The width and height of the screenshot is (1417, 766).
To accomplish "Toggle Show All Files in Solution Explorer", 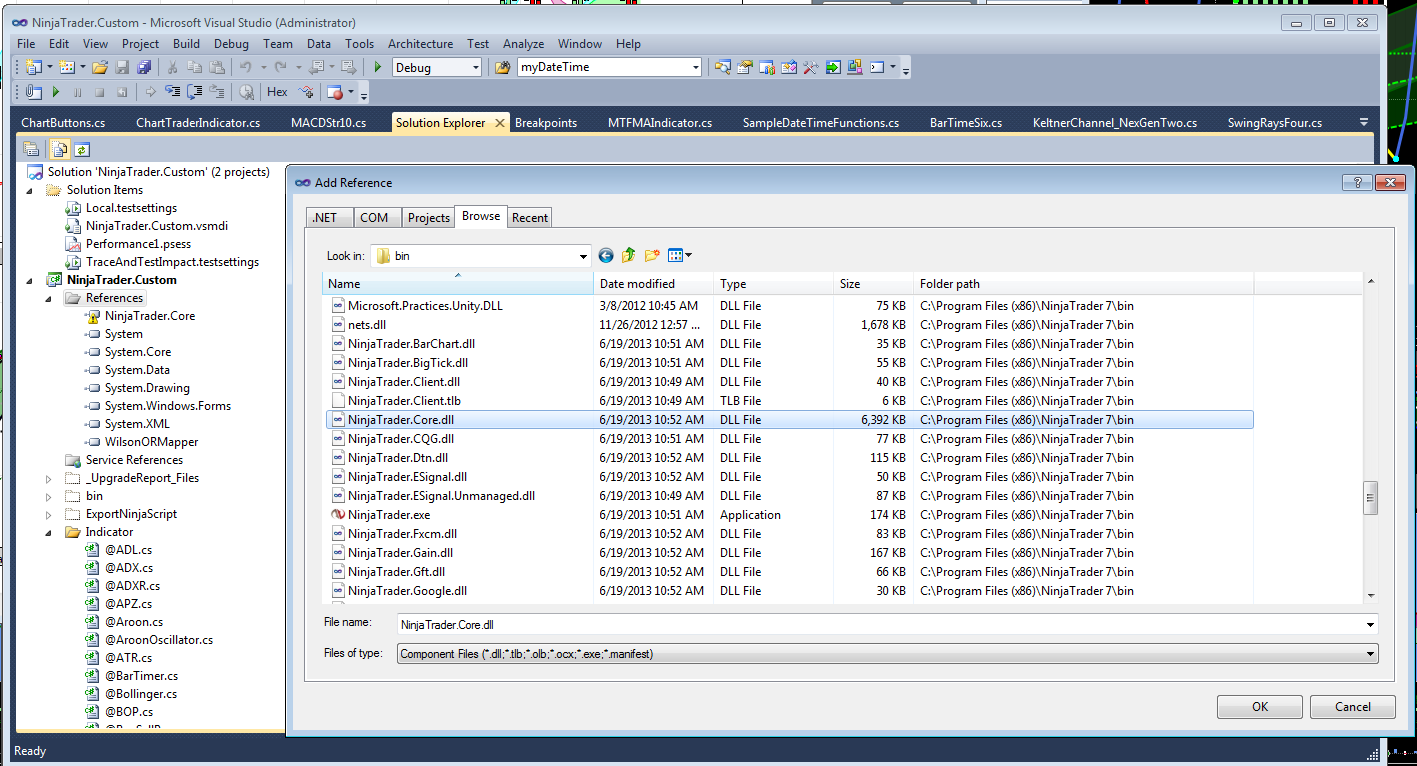I will [x=60, y=149].
